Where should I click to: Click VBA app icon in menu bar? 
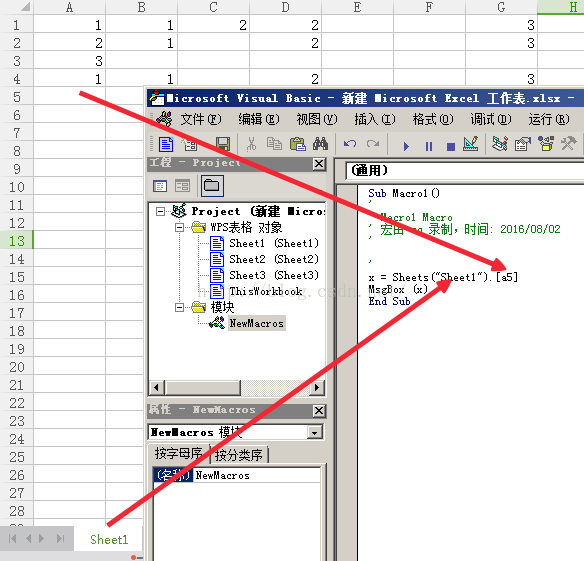pyautogui.click(x=164, y=119)
